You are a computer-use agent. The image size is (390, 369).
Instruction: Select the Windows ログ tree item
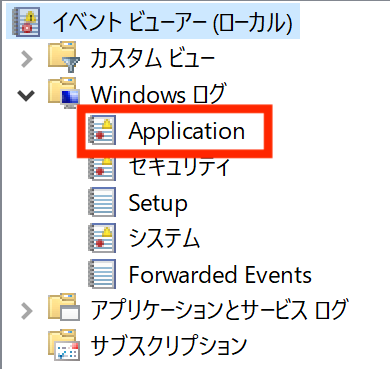159,95
